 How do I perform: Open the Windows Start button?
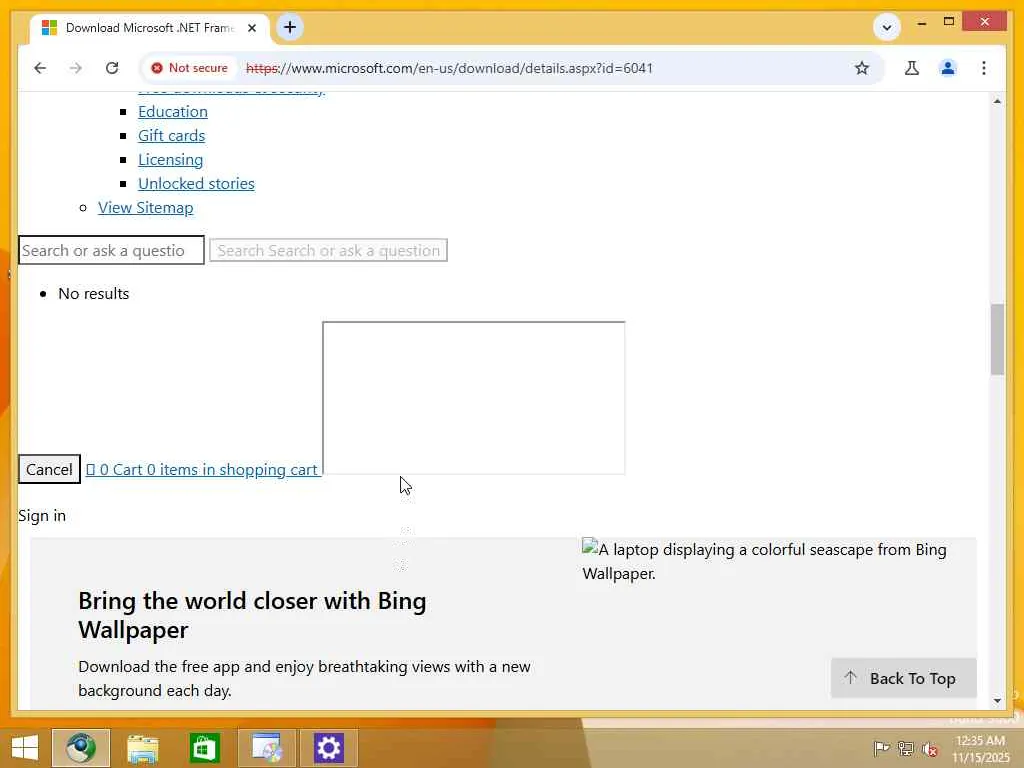[x=25, y=748]
